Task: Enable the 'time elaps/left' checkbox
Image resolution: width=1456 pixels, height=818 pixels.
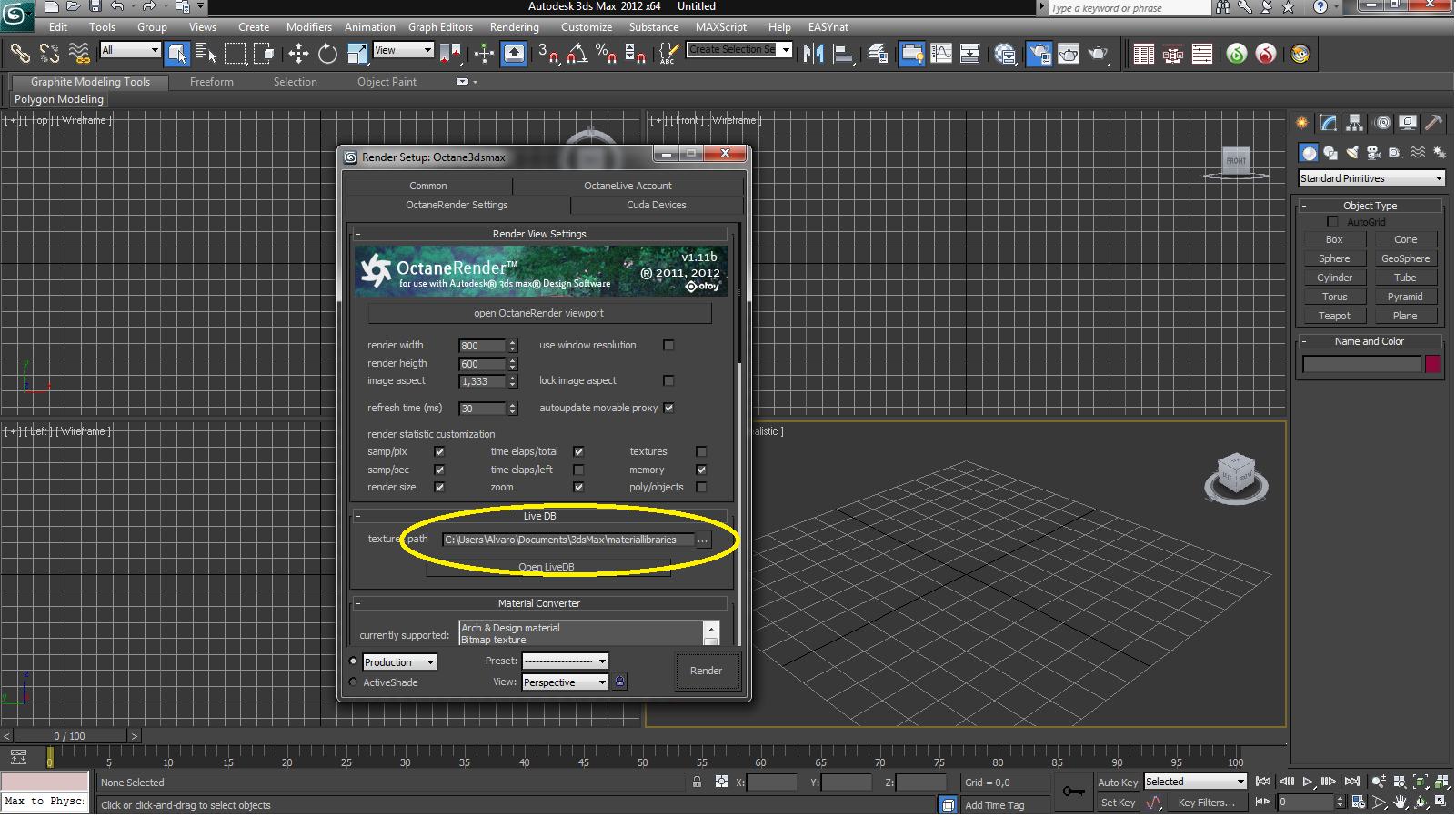Action: pos(578,470)
